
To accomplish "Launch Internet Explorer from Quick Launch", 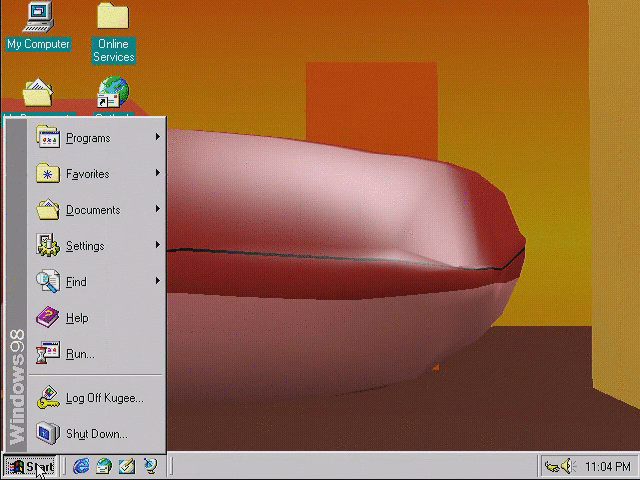I will 81,466.
